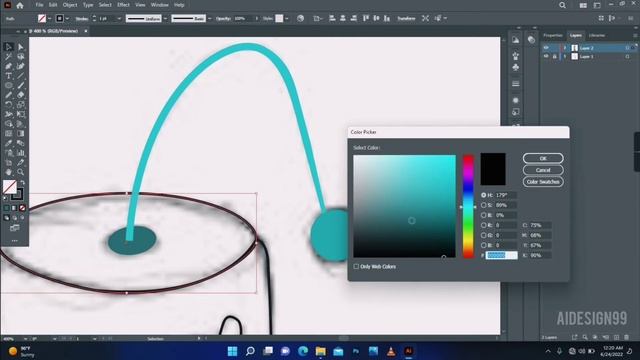Enable Only Web Colors checkbox
Viewport: 640px width, 360px height.
pos(356,267)
